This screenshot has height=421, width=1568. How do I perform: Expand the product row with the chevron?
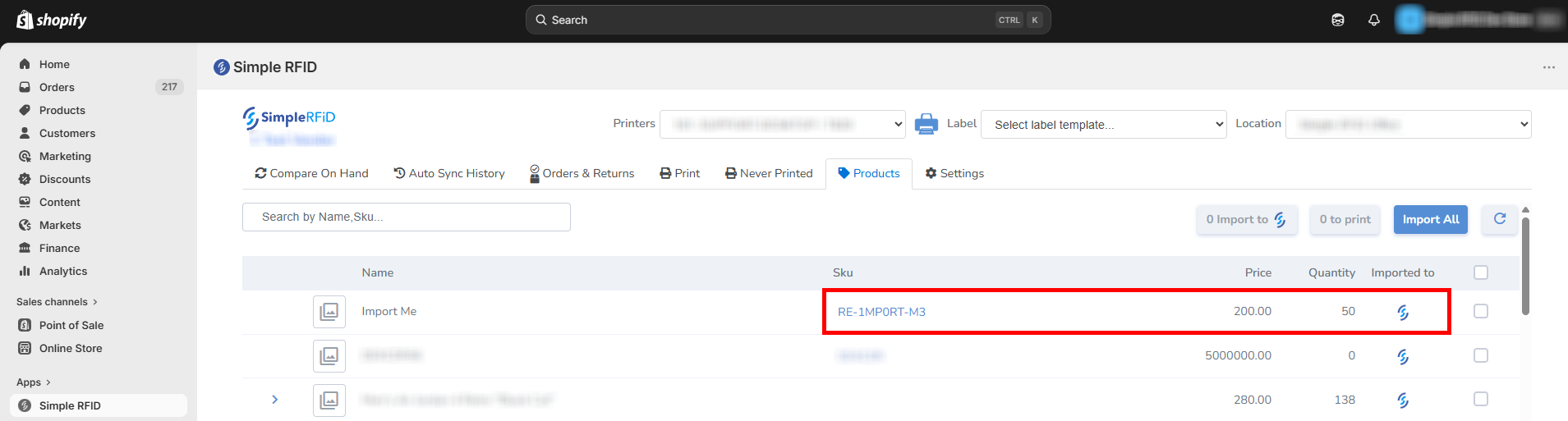pyautogui.click(x=274, y=400)
